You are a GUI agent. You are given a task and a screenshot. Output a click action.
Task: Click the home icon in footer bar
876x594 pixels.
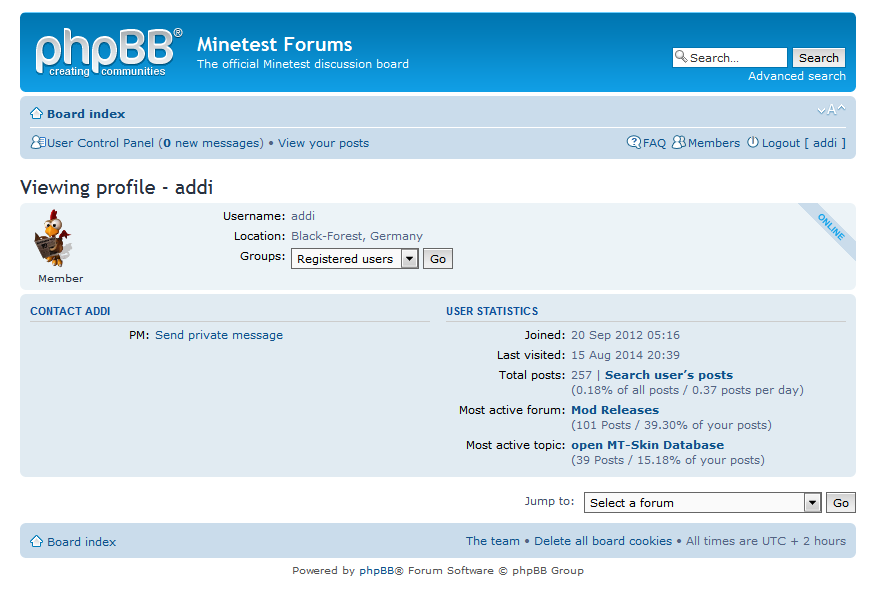click(36, 542)
